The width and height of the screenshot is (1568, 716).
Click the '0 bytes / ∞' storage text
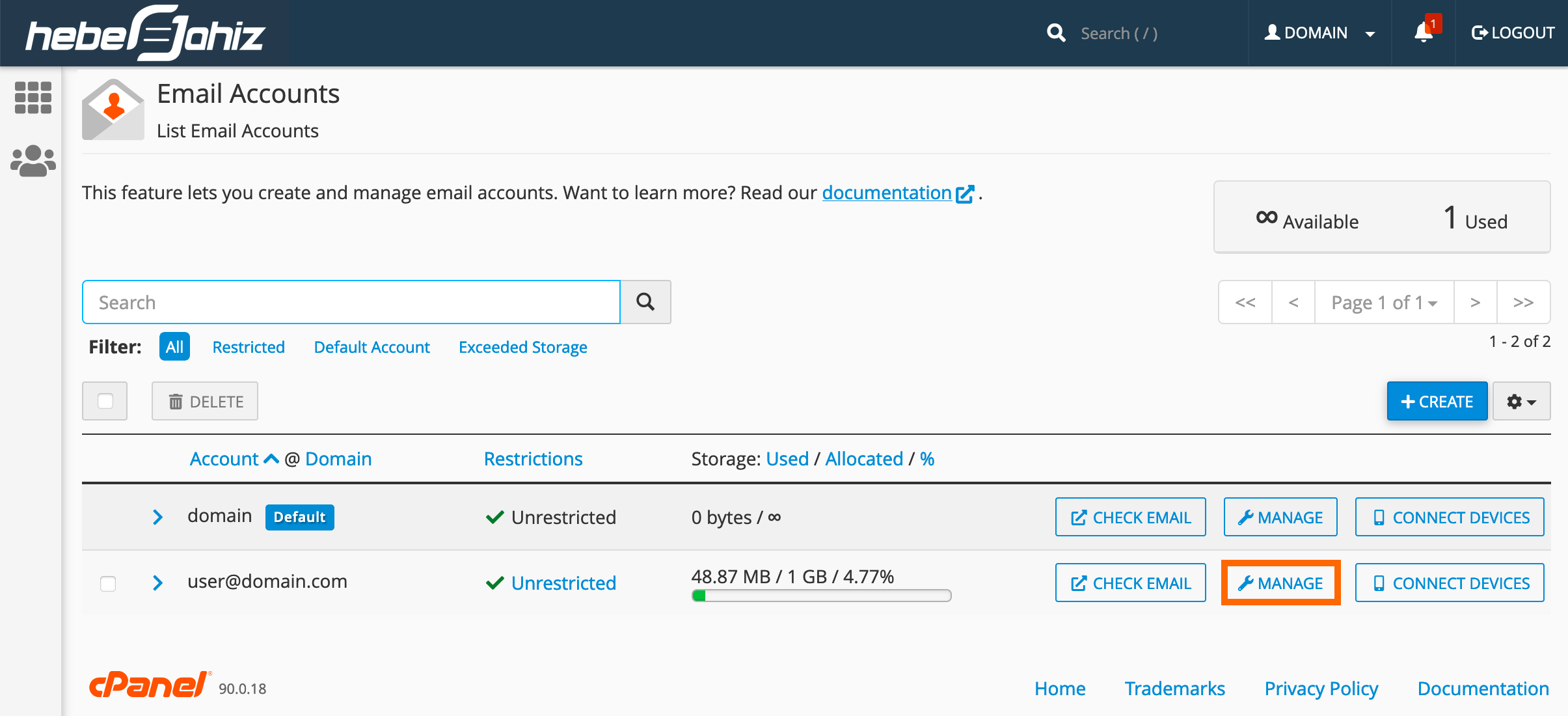(736, 517)
